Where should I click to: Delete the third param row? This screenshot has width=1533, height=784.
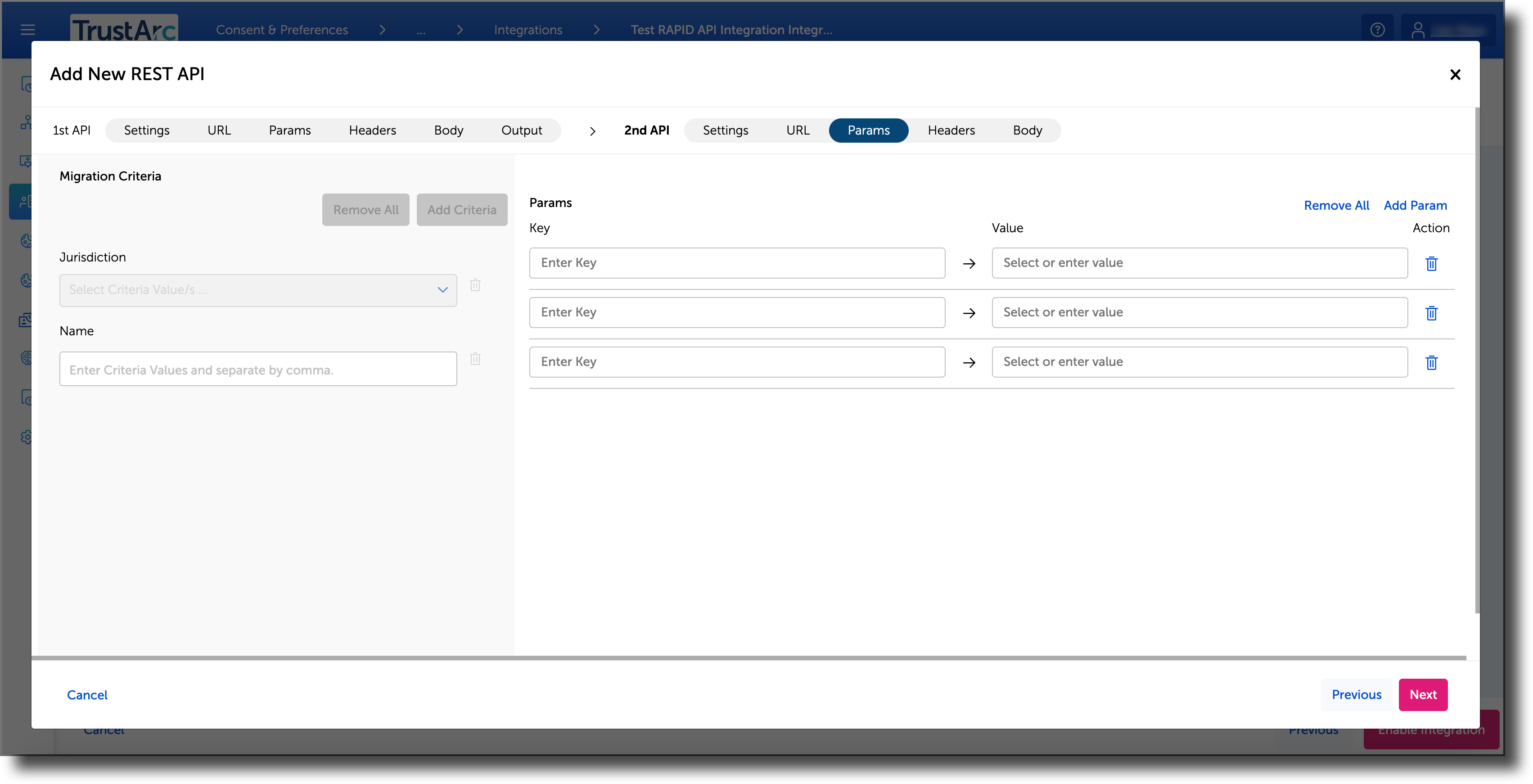1431,362
